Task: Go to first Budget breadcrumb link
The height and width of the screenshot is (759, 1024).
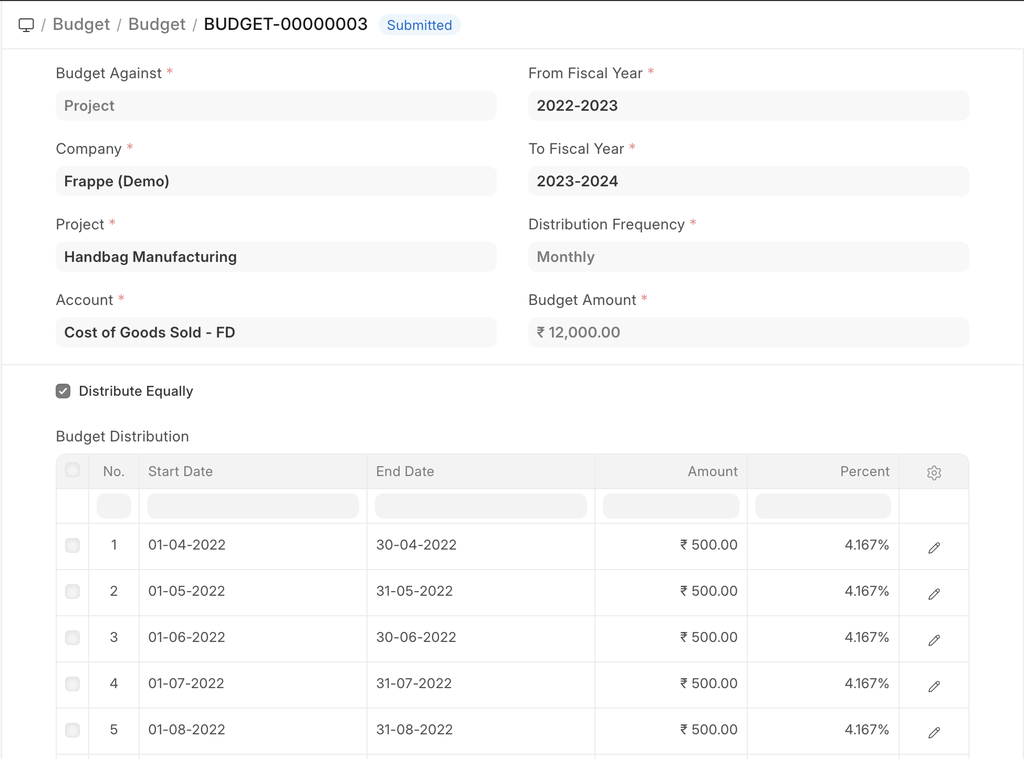Action: click(81, 25)
